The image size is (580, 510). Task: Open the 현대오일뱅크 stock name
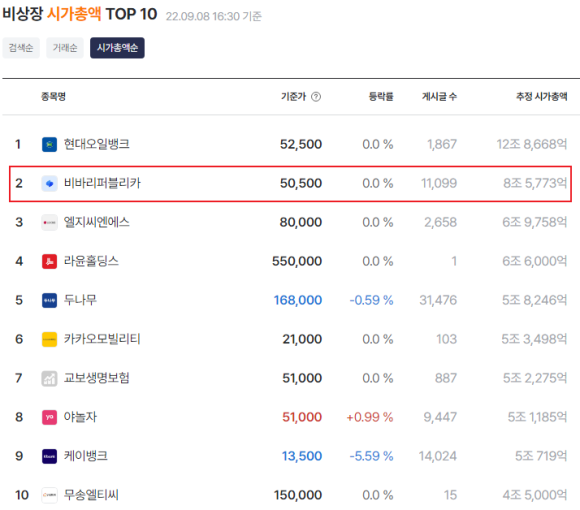97,144
